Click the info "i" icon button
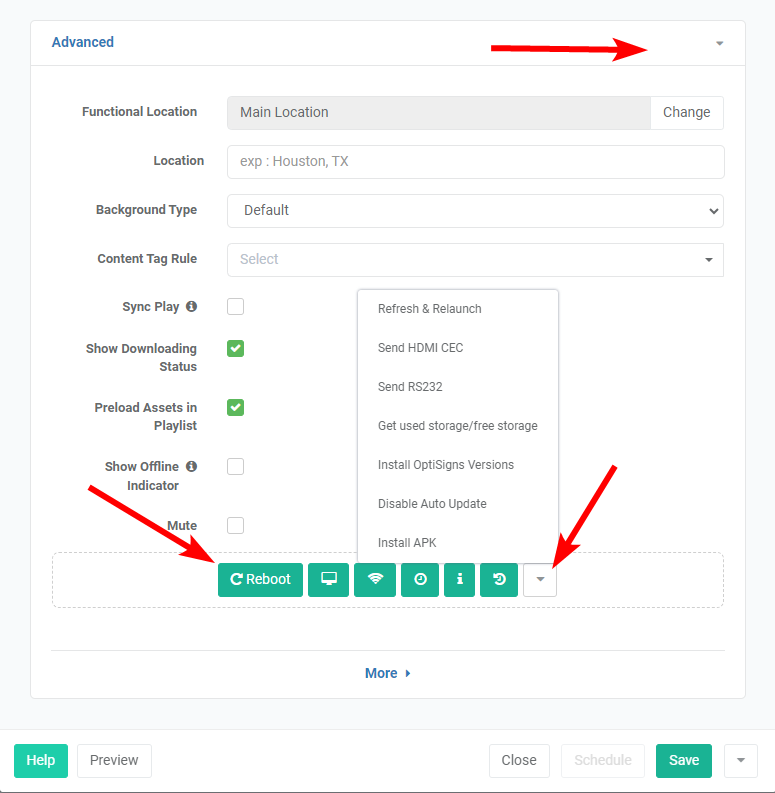The width and height of the screenshot is (775, 793). 459,580
